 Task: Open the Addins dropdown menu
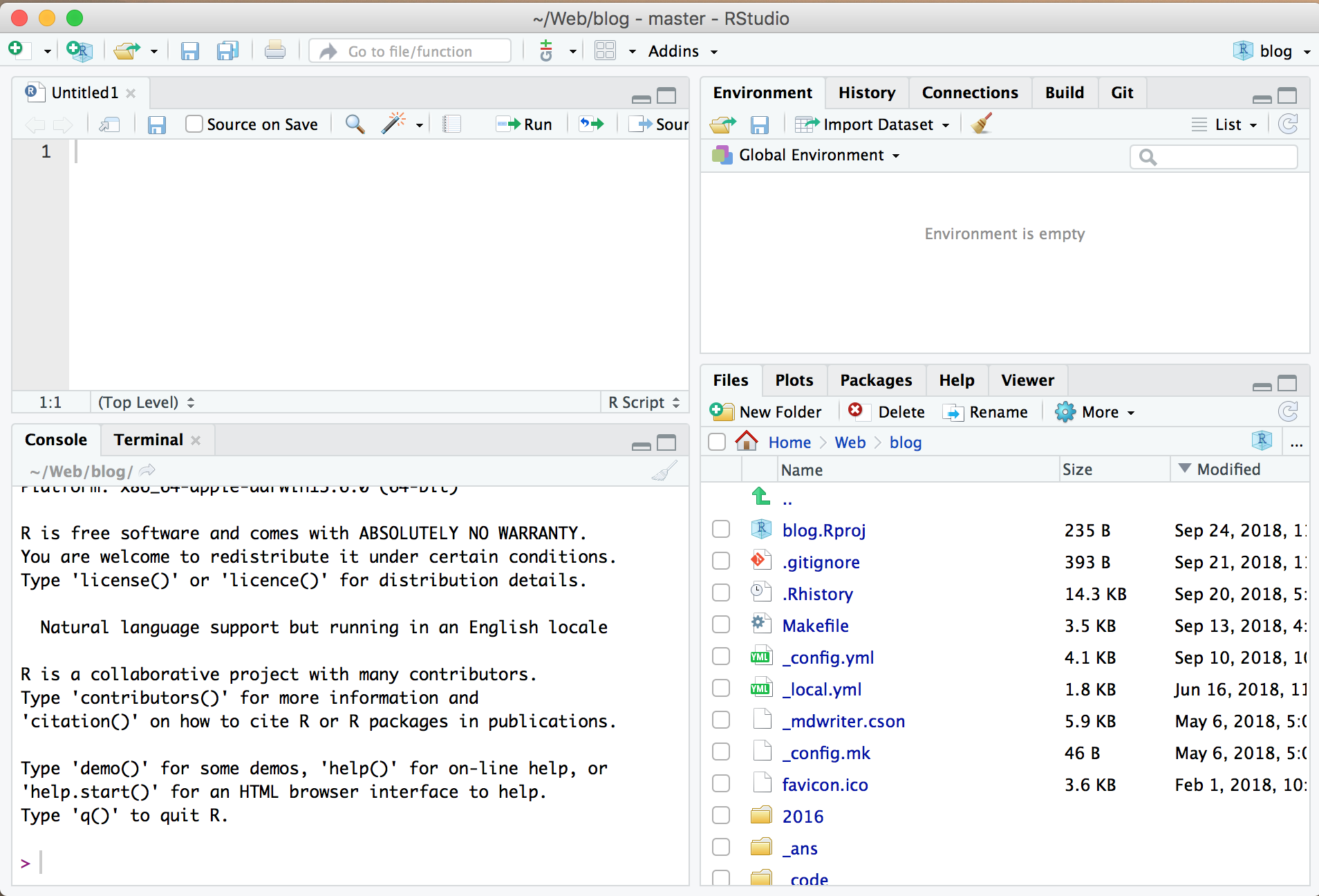coord(683,51)
